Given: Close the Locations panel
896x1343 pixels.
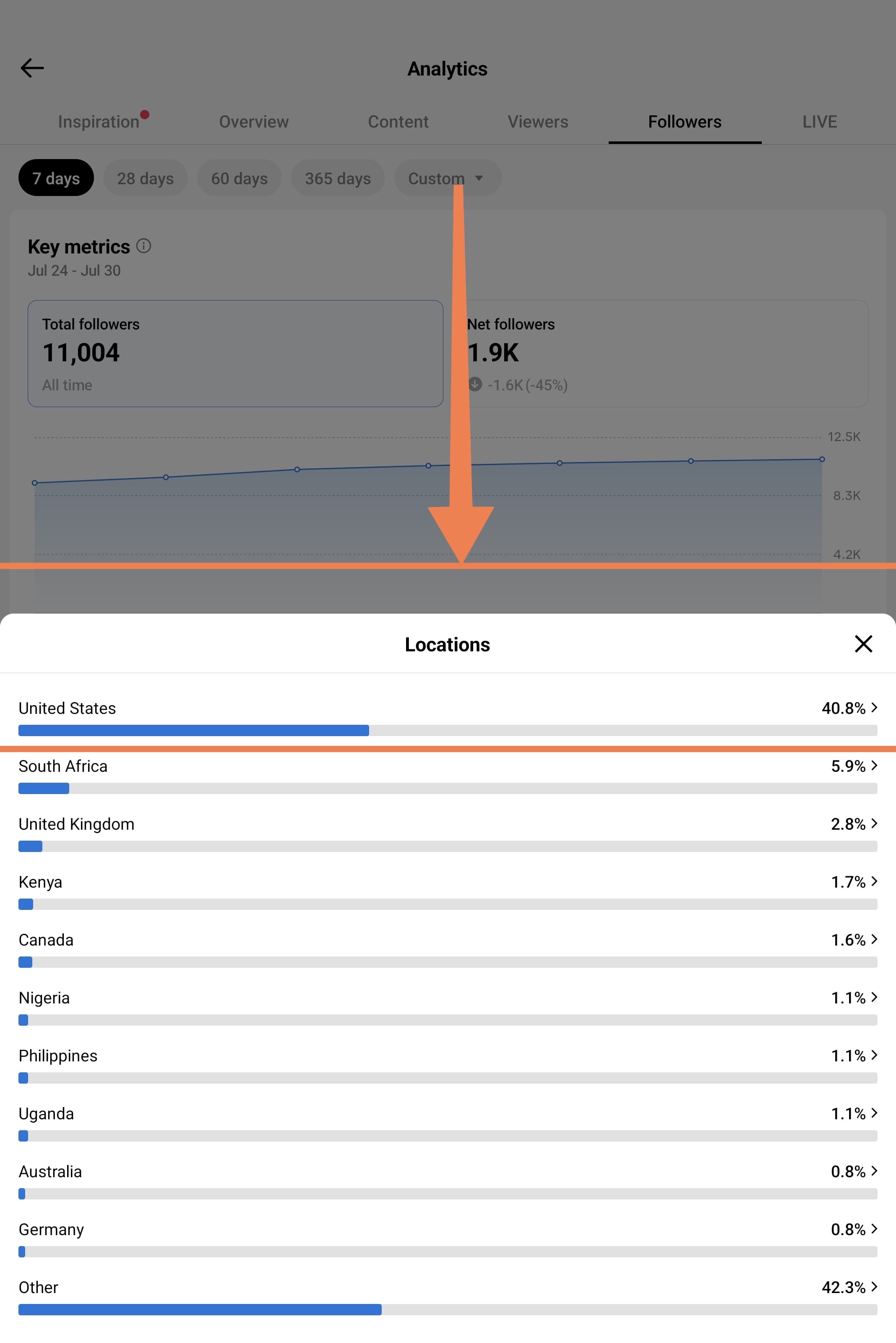Looking at the screenshot, I should (863, 644).
